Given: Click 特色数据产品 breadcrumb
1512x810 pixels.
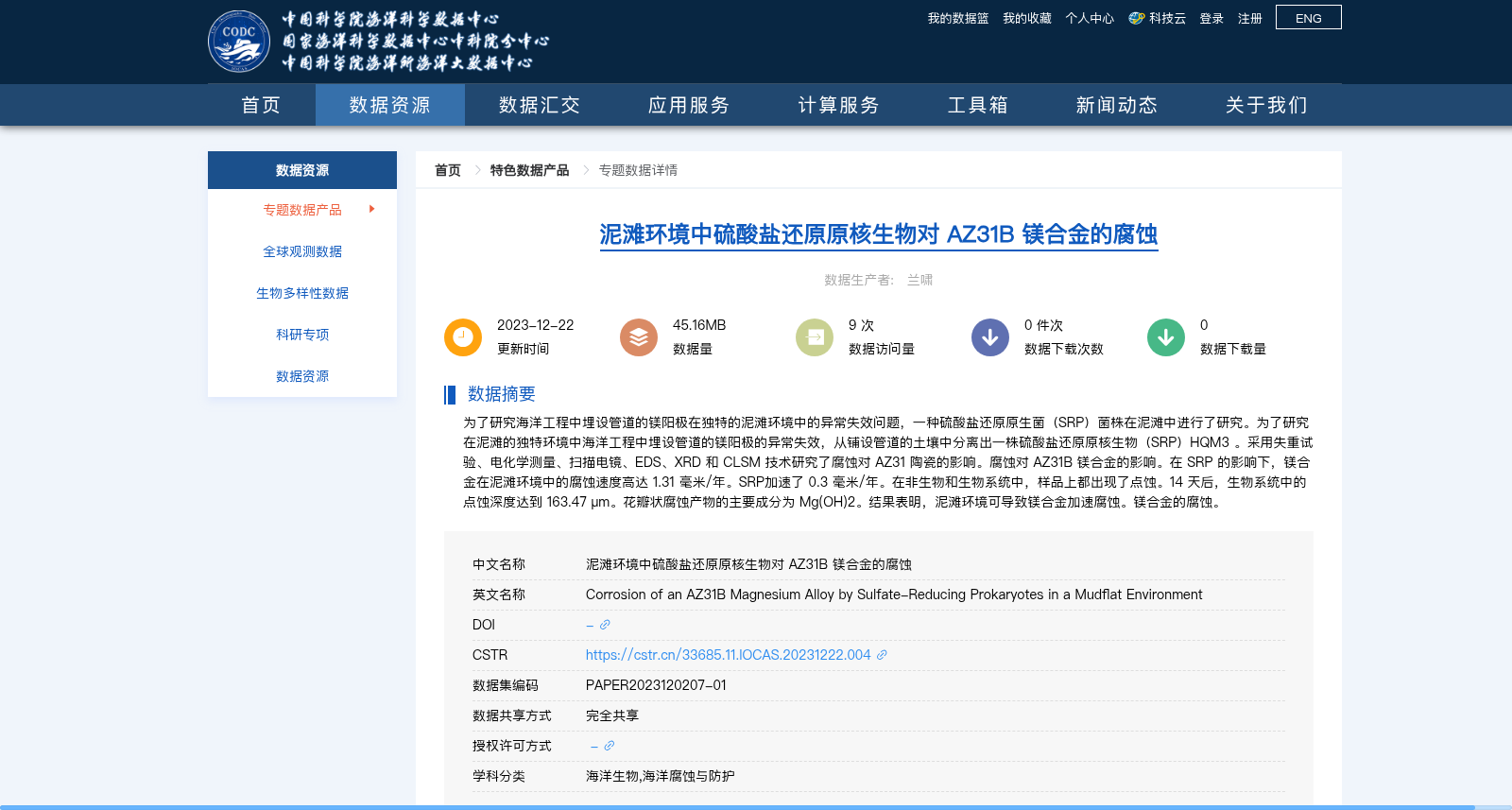Looking at the screenshot, I should (x=529, y=170).
